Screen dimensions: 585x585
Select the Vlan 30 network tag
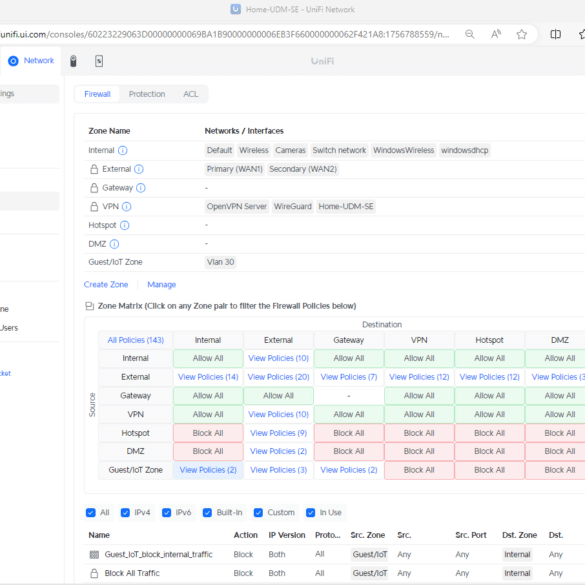click(220, 262)
